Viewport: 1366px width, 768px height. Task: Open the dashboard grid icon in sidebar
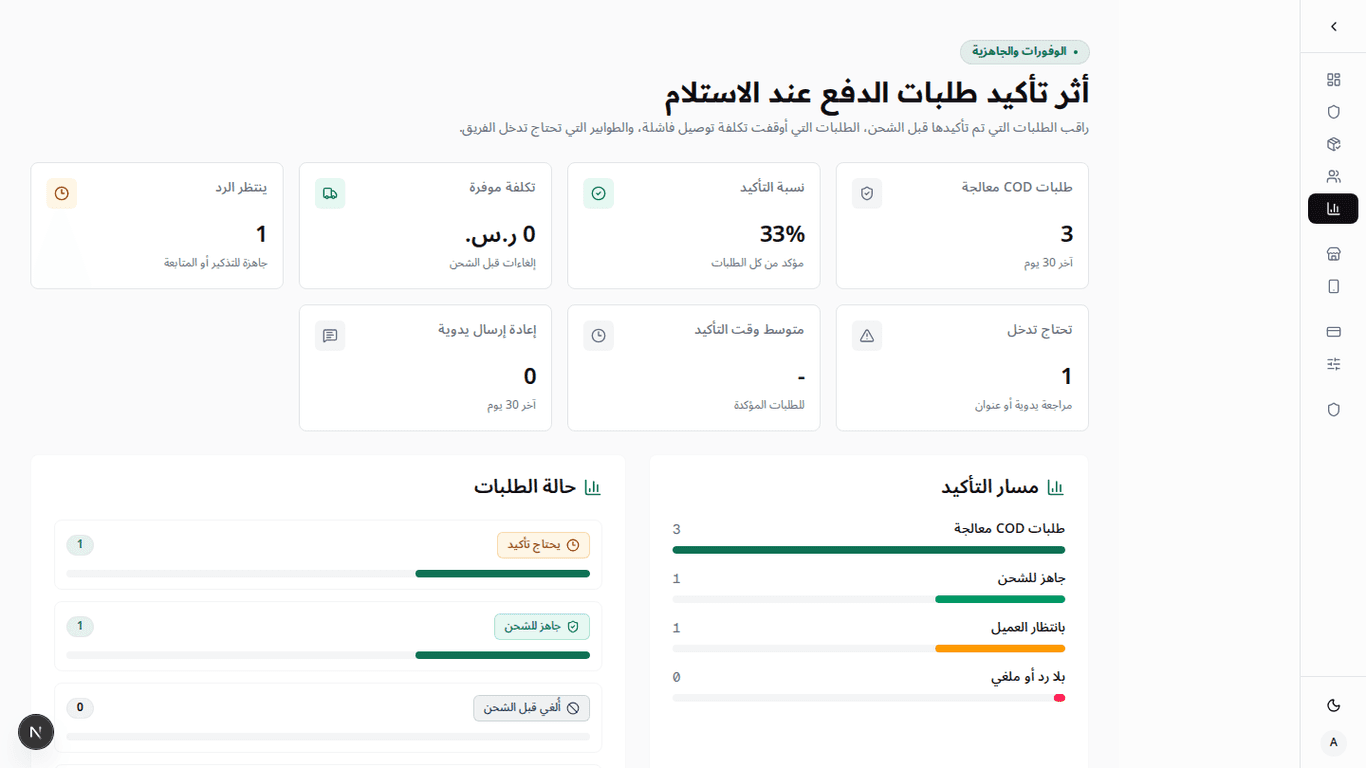pyautogui.click(x=1333, y=80)
